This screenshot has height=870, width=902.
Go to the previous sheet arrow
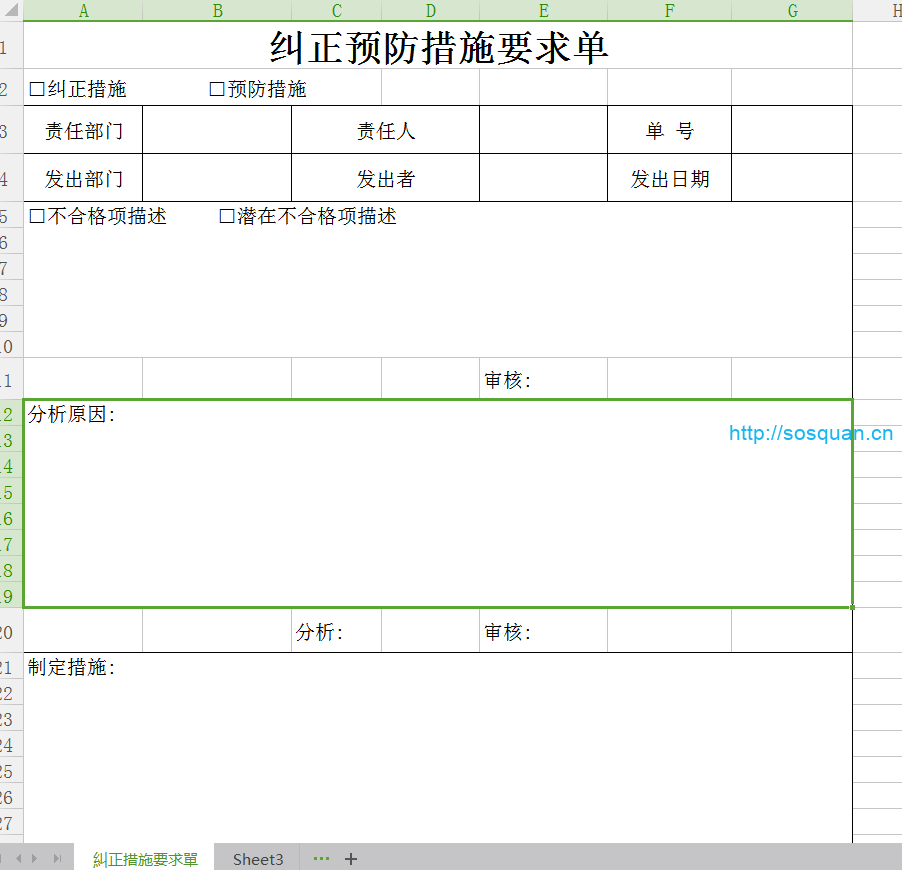[19, 859]
